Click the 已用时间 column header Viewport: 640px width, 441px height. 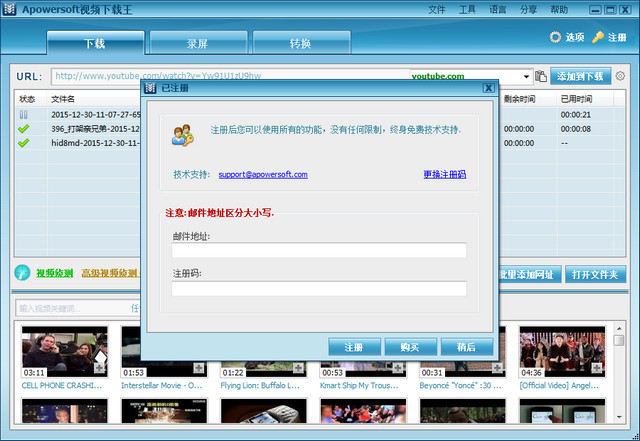(x=576, y=99)
